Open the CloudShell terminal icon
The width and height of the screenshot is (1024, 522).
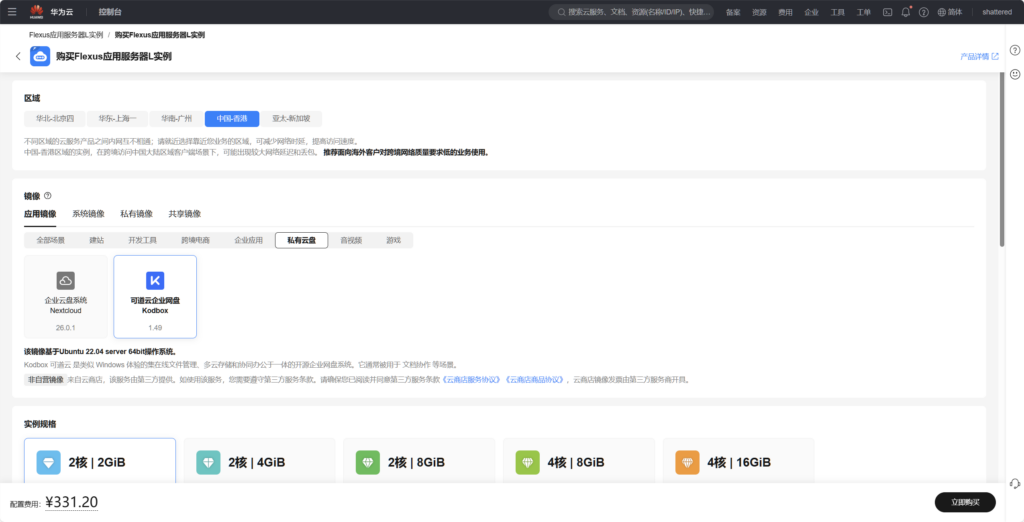(887, 12)
